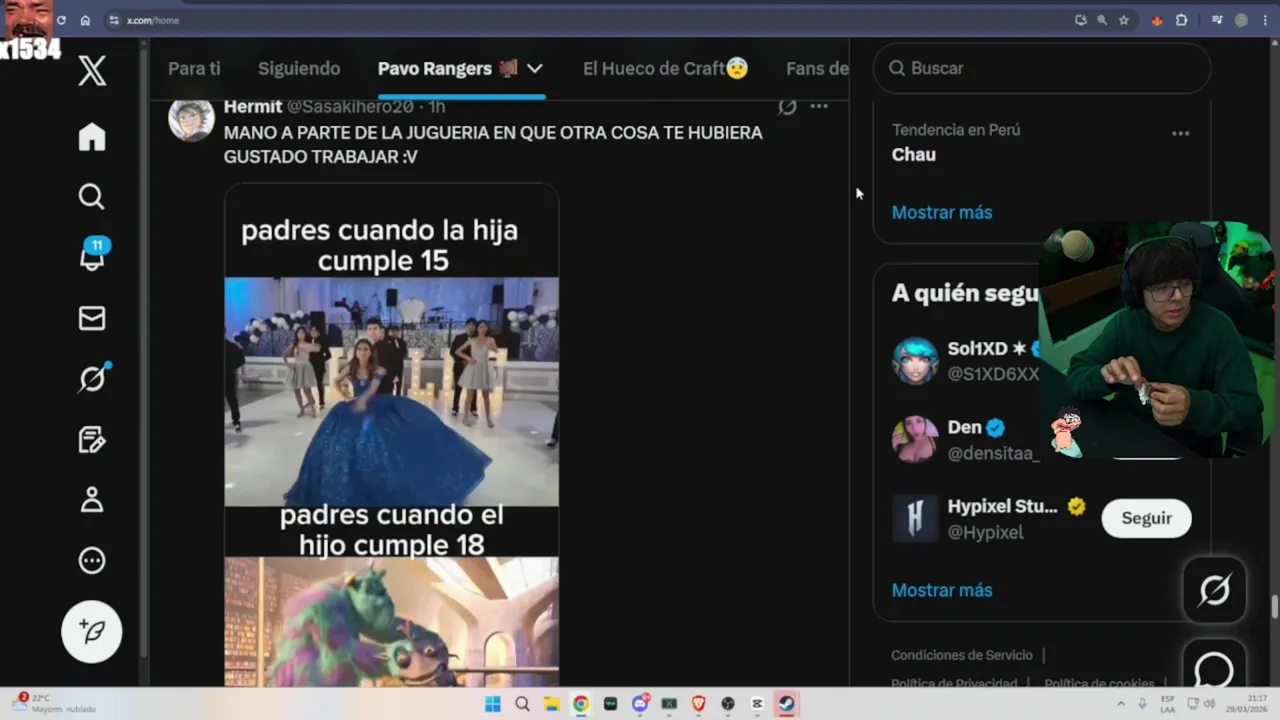The height and width of the screenshot is (720, 1280).
Task: Click the Den avatar image
Action: click(x=915, y=439)
